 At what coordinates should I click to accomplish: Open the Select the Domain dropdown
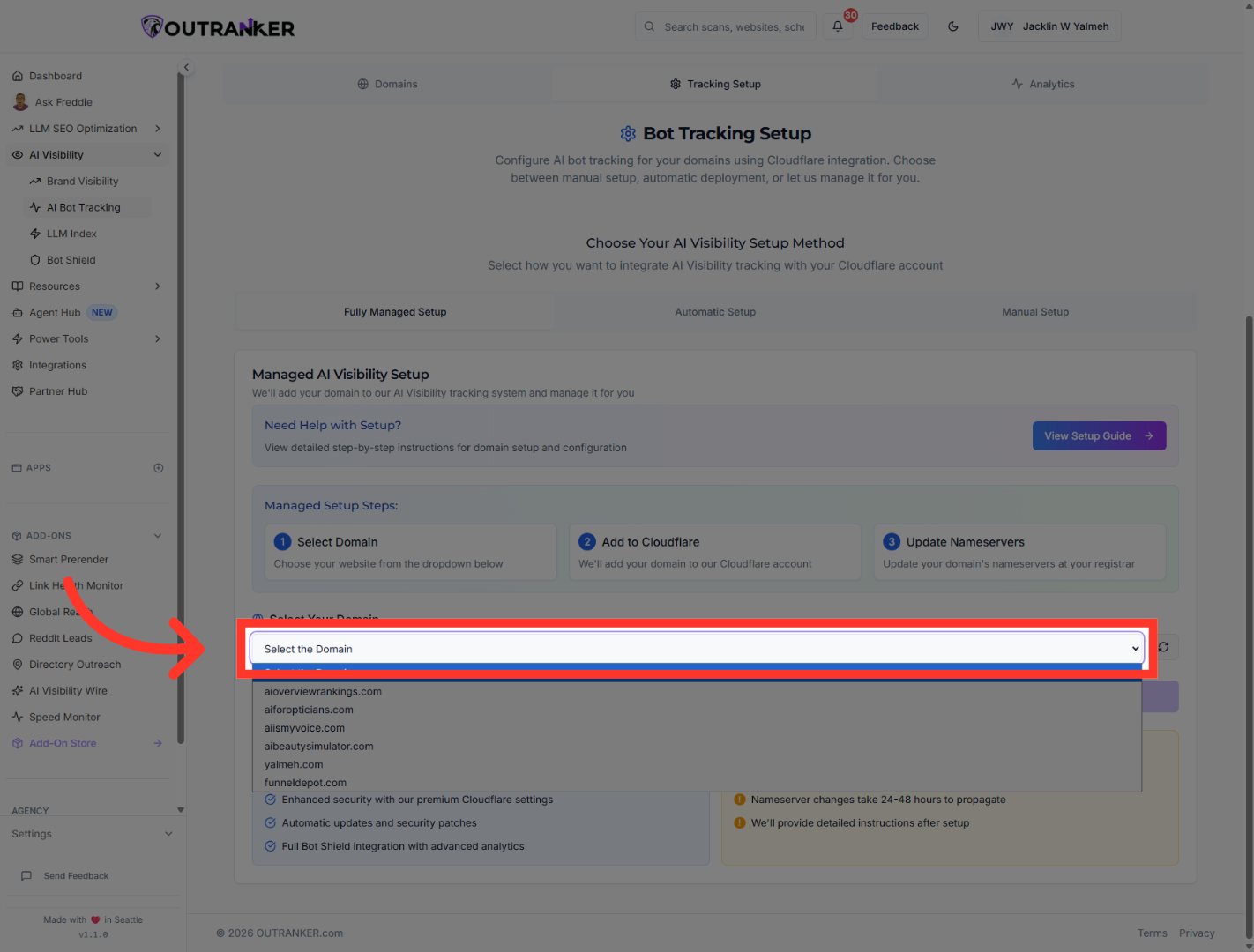click(697, 648)
